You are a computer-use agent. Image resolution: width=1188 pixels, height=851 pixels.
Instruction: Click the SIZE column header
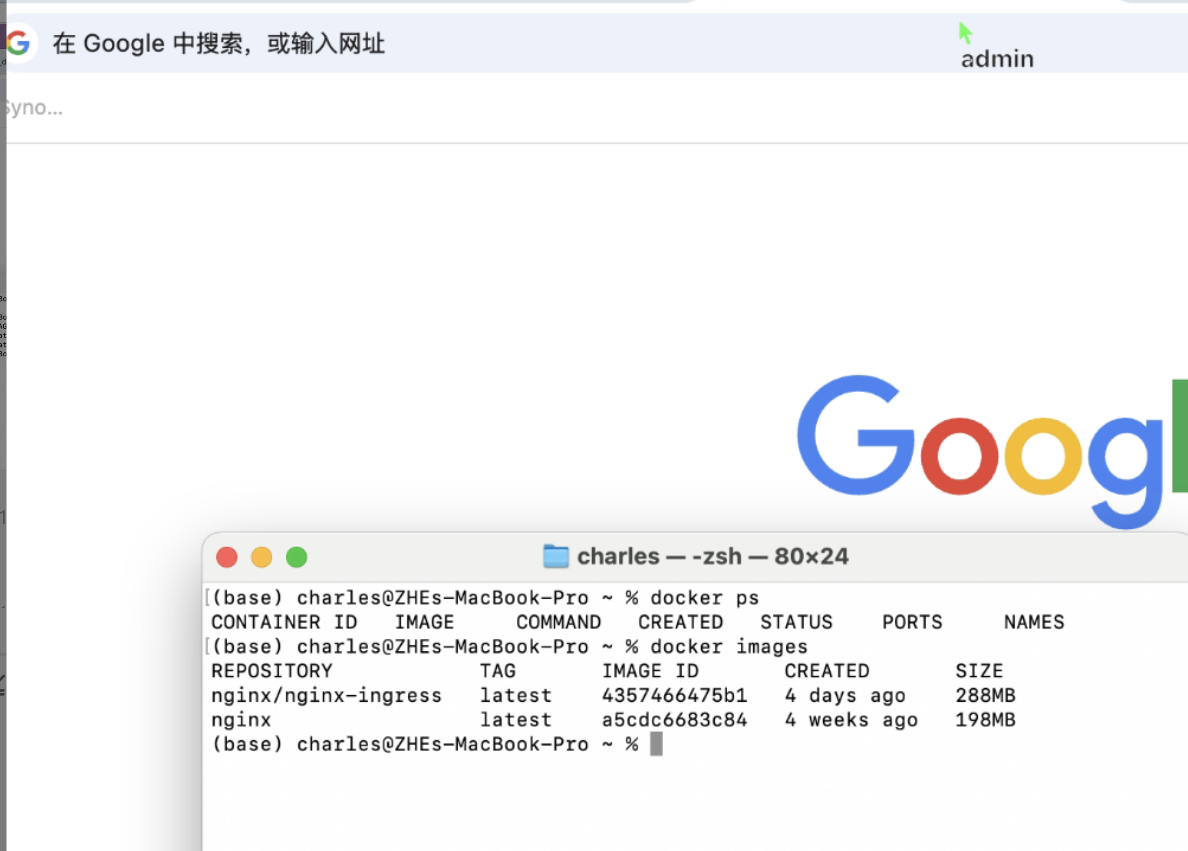coord(979,671)
